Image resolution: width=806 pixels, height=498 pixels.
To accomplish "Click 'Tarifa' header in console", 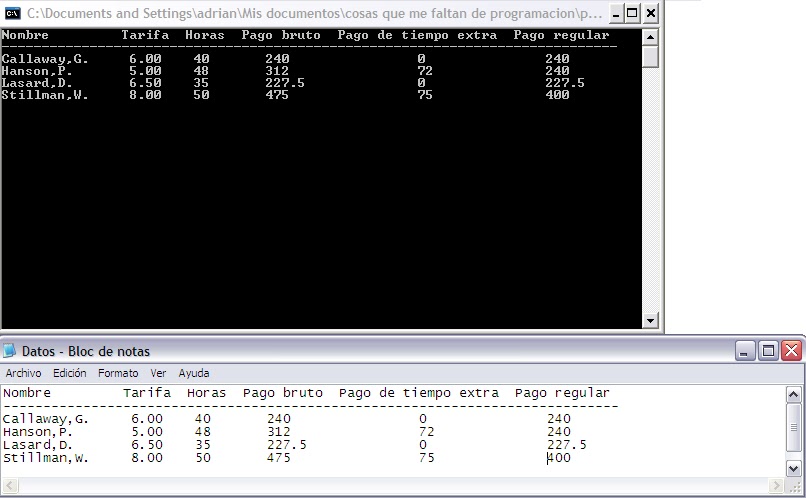I will click(145, 35).
